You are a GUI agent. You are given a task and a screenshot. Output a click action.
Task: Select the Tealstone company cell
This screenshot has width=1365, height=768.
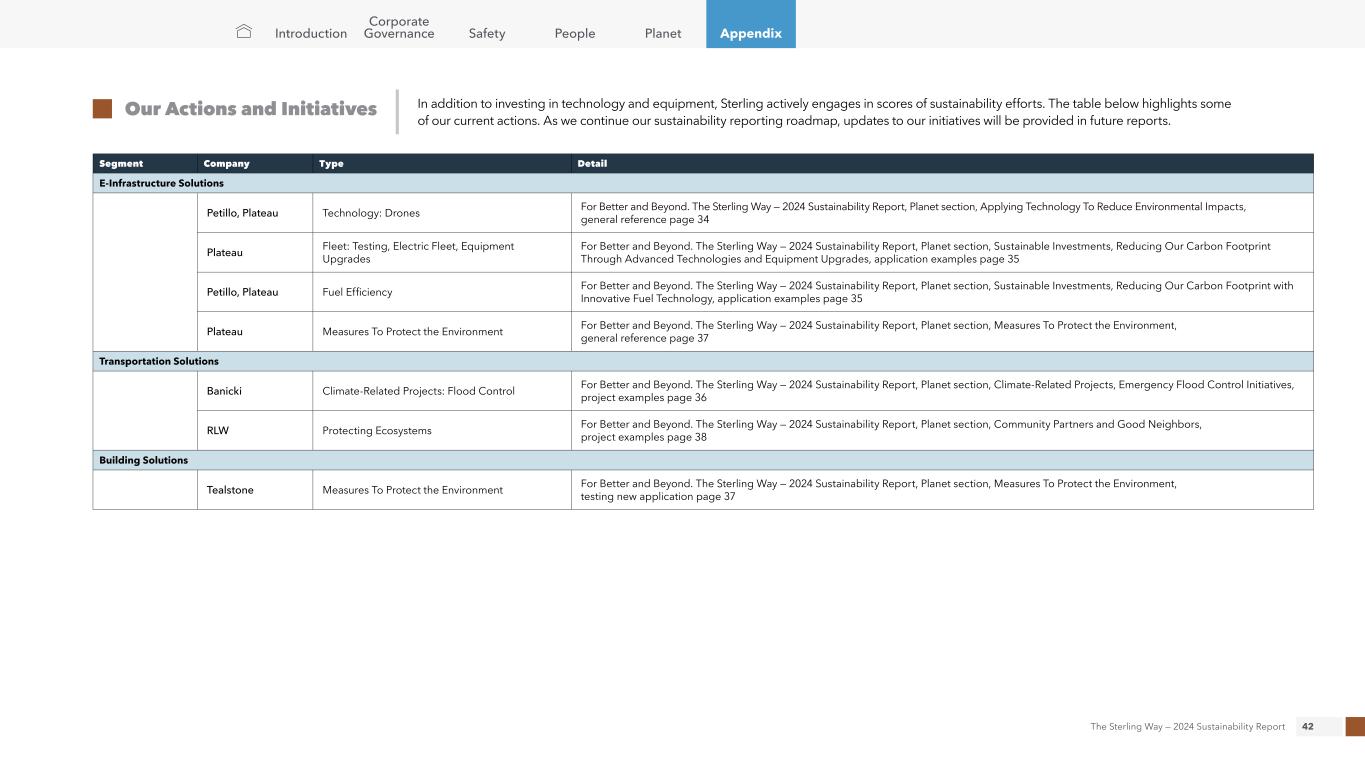point(228,490)
